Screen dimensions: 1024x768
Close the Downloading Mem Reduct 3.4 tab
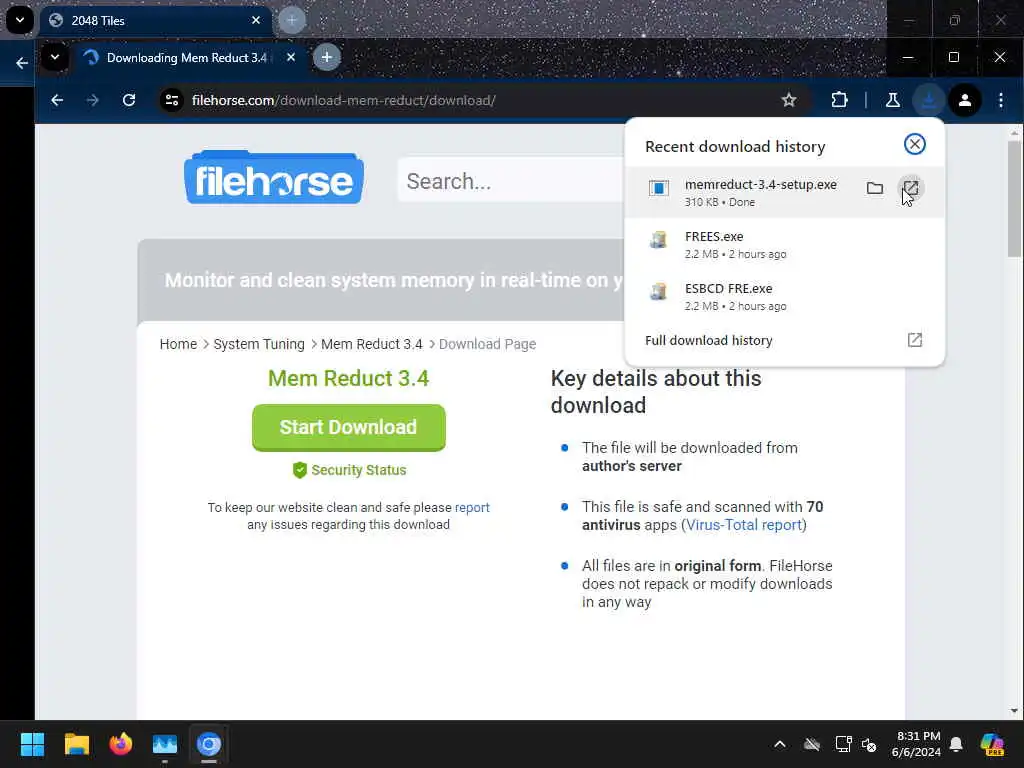pos(291,57)
